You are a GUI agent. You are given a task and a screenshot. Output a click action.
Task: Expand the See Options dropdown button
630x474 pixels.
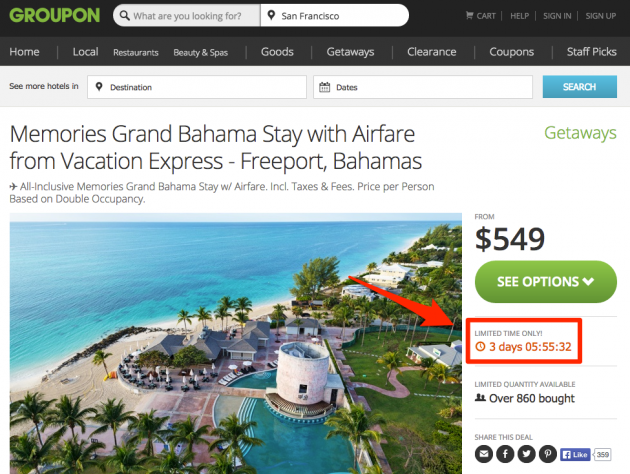tap(545, 281)
